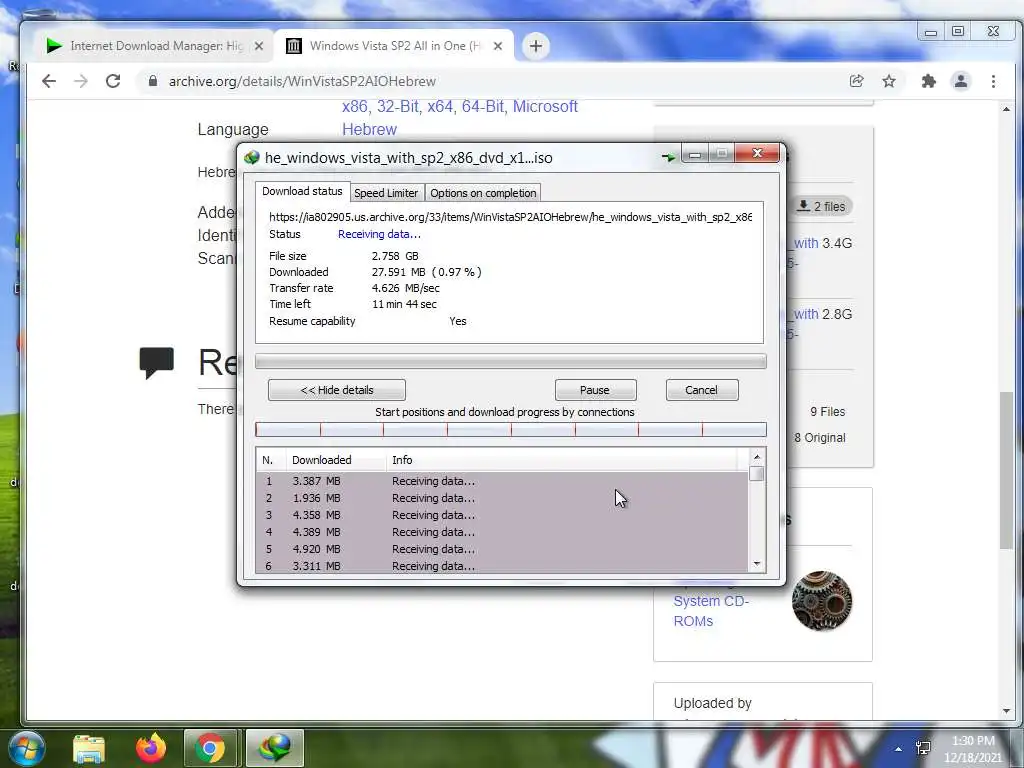Open the System CD-ROMs collection link
This screenshot has width=1024, height=768.
pos(711,611)
